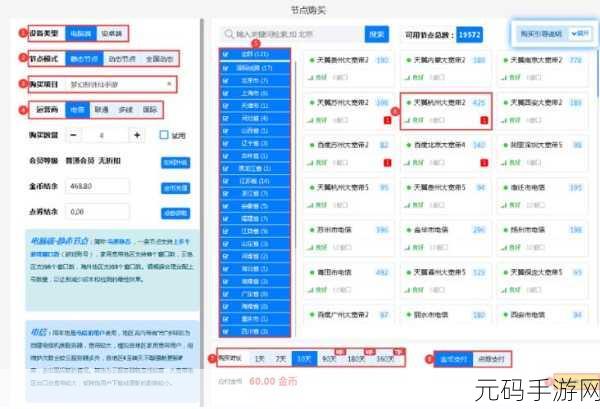600x409 pixels.
Task: Toggle the 海南省 region checkbox
Action: point(225,306)
